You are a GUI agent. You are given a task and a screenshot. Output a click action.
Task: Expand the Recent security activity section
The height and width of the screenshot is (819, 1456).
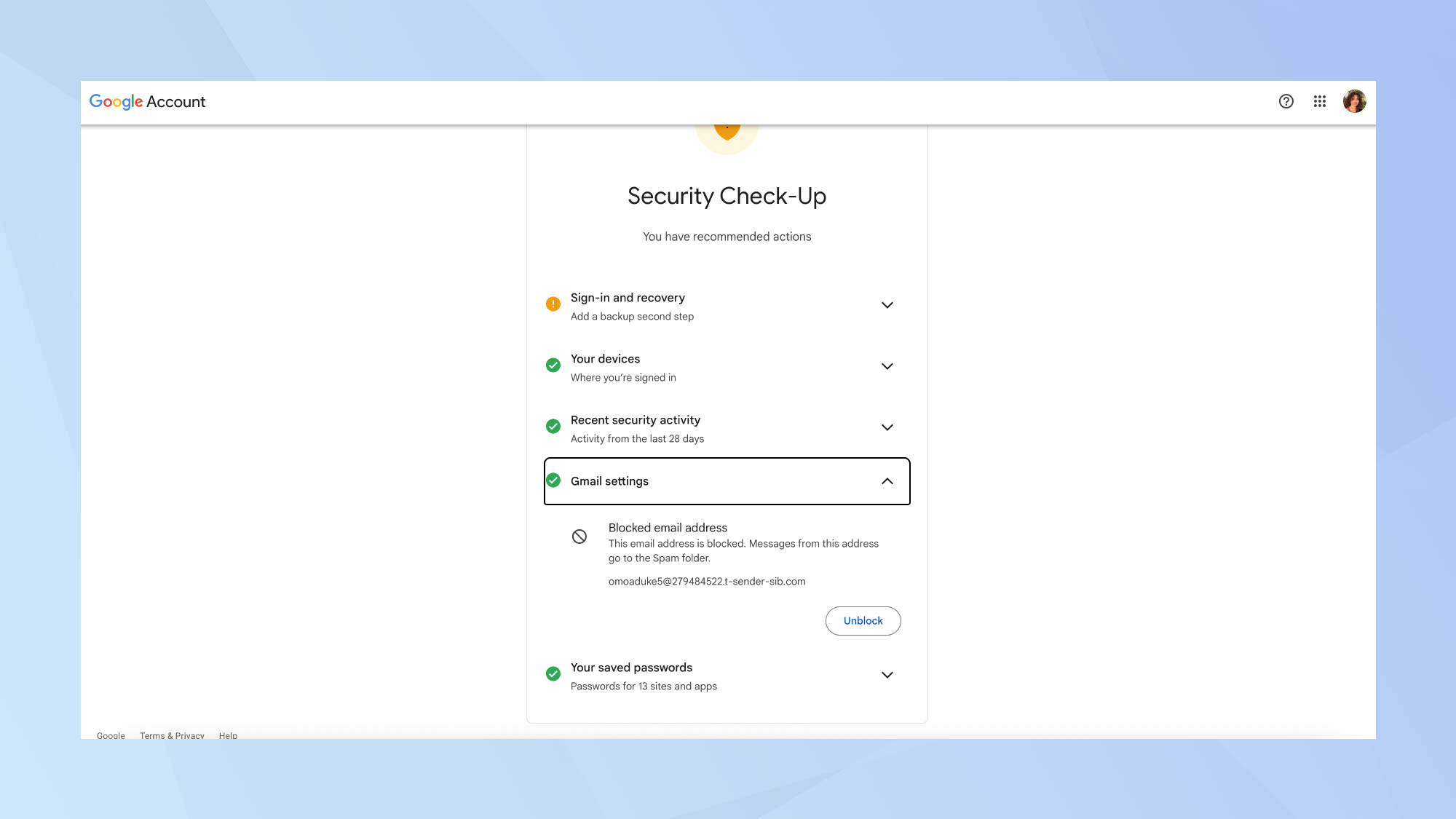coord(887,427)
